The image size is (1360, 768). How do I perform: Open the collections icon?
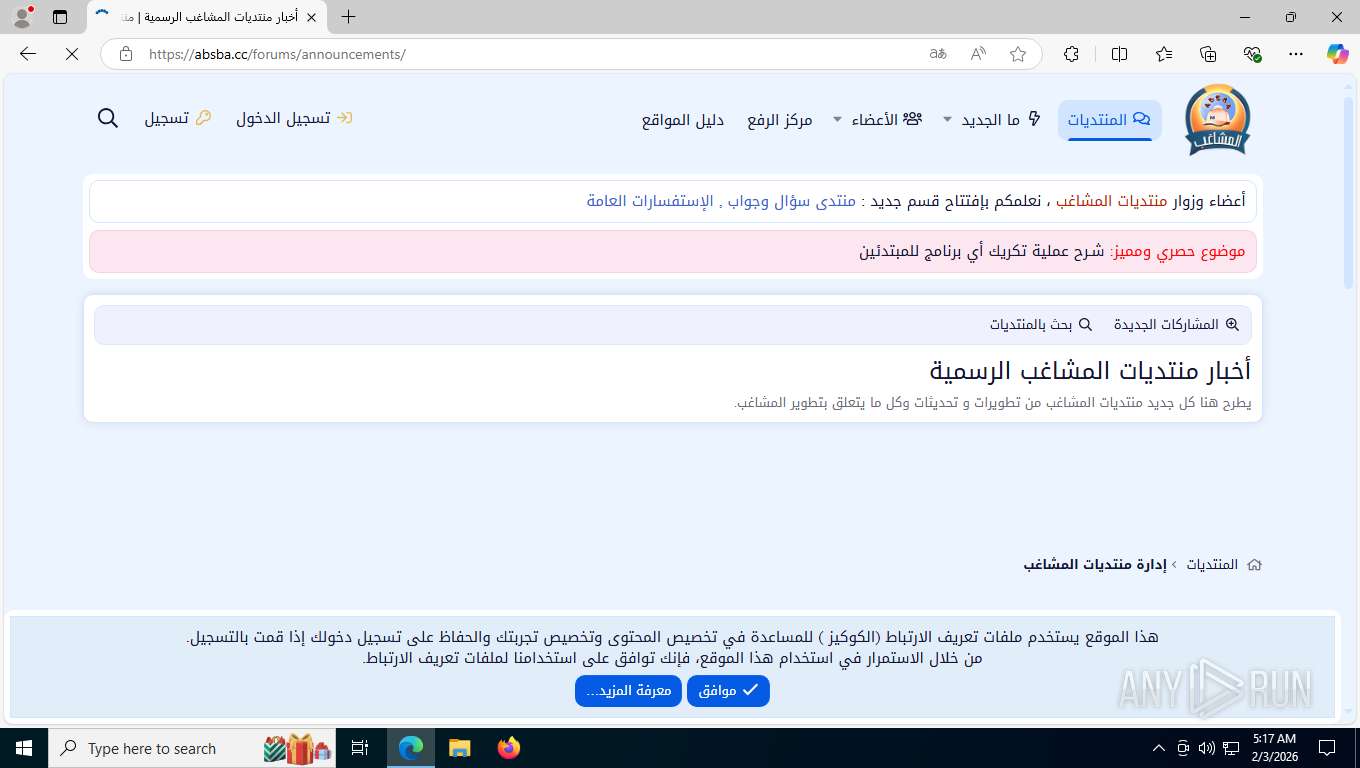click(1208, 54)
